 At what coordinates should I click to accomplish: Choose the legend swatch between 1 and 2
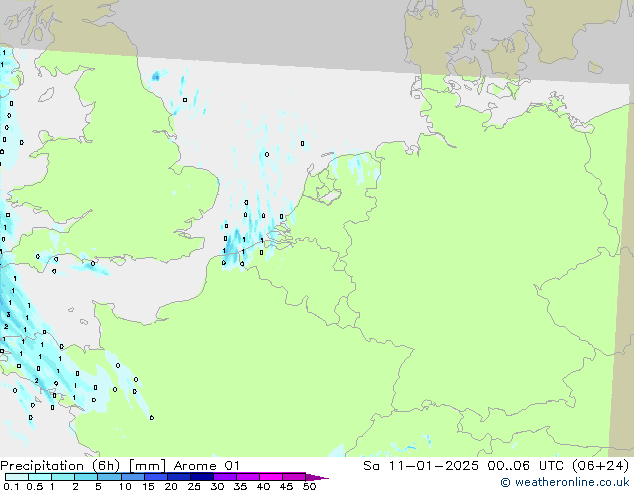[x=63, y=477]
